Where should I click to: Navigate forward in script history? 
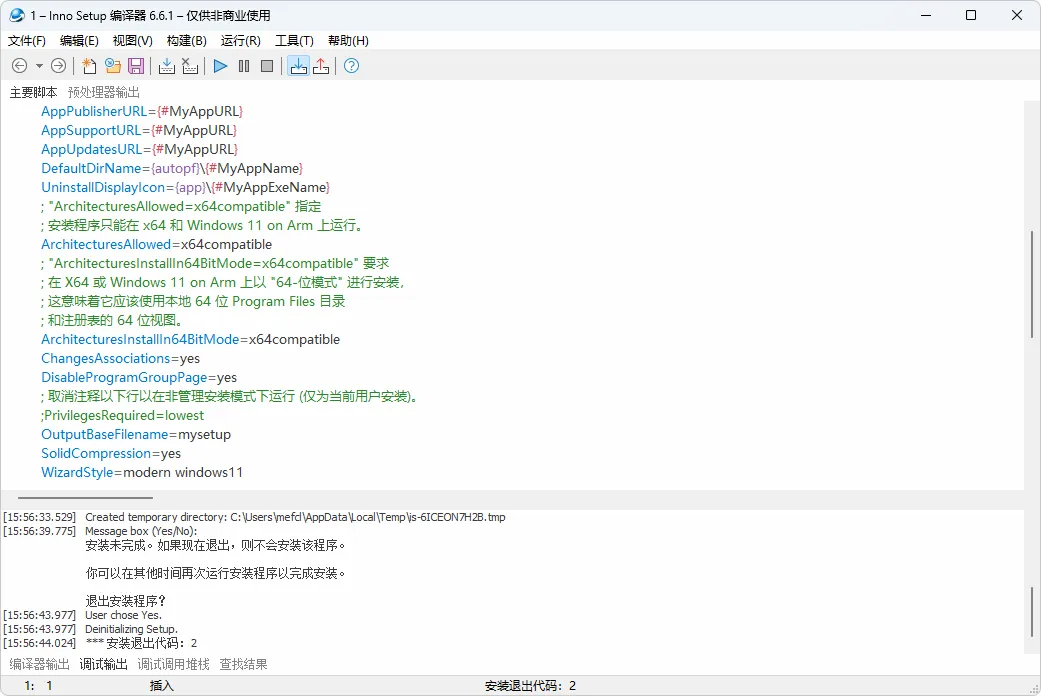58,66
